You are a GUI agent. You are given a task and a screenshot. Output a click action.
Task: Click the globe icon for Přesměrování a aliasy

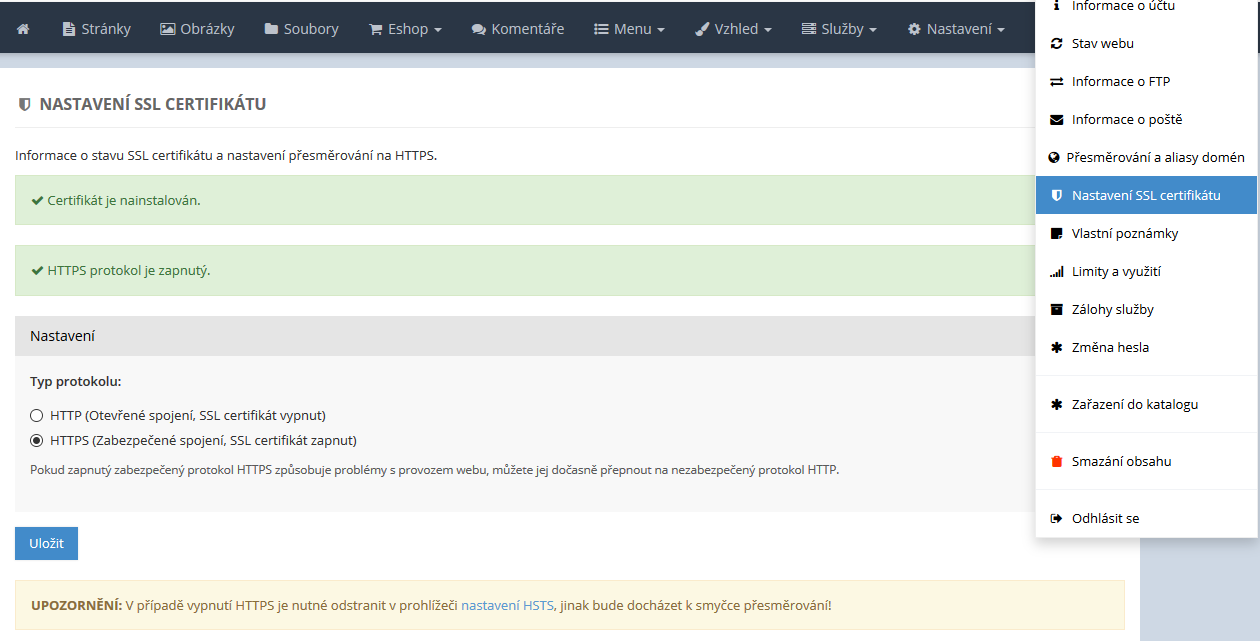(1053, 158)
